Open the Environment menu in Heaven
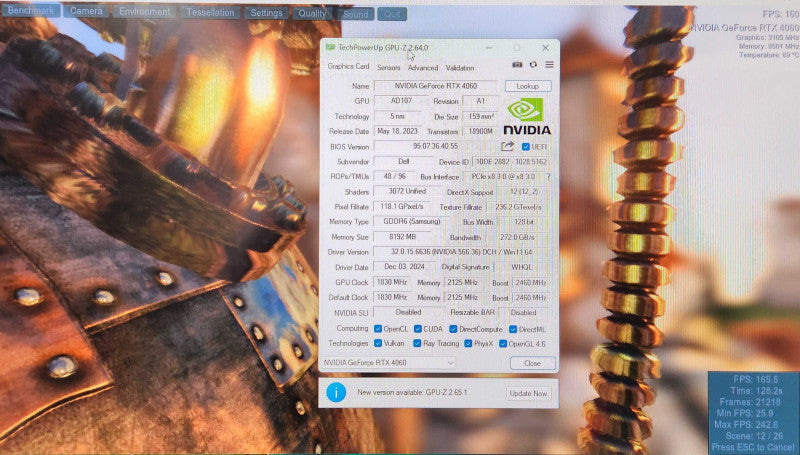800x455 pixels. tap(144, 12)
